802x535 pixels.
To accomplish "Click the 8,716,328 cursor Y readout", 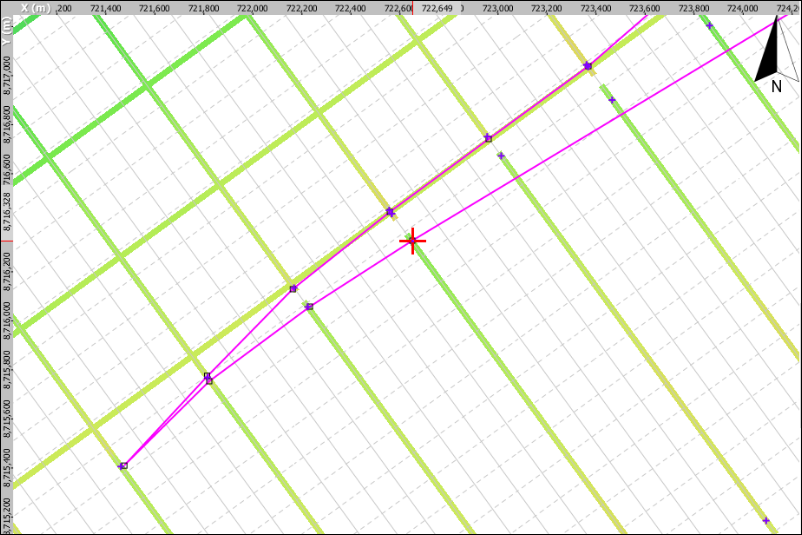I will (7, 212).
